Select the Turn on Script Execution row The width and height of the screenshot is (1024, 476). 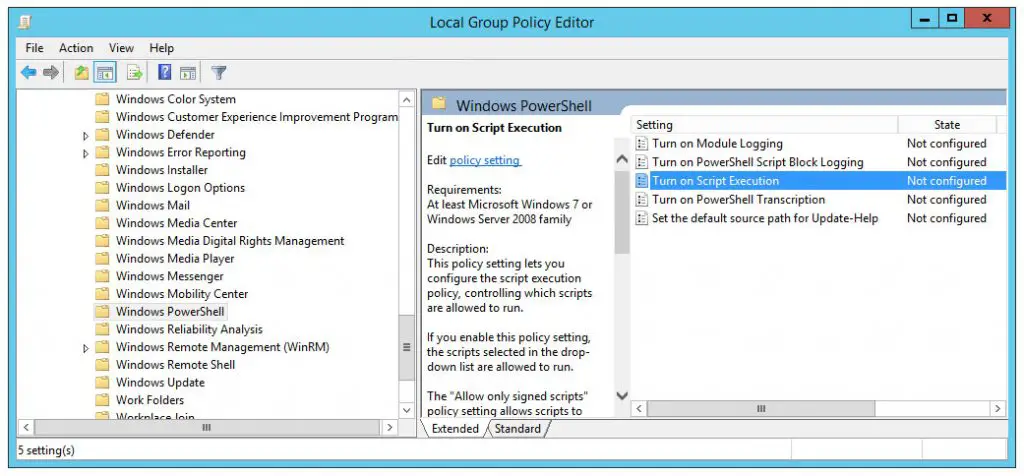click(819, 181)
